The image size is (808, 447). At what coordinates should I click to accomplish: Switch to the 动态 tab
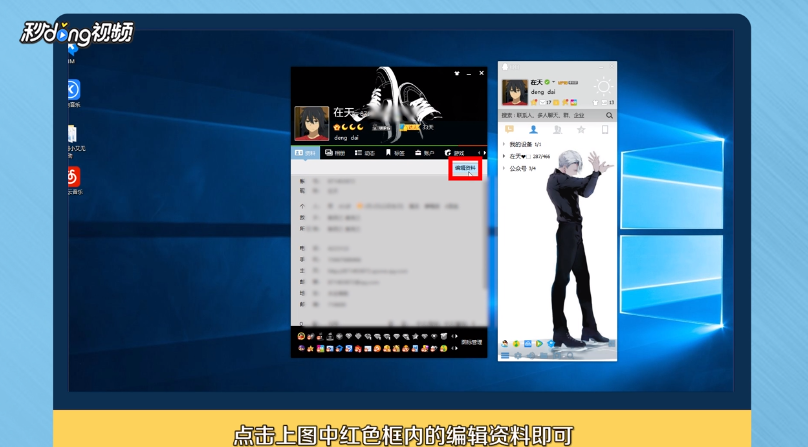pos(365,153)
